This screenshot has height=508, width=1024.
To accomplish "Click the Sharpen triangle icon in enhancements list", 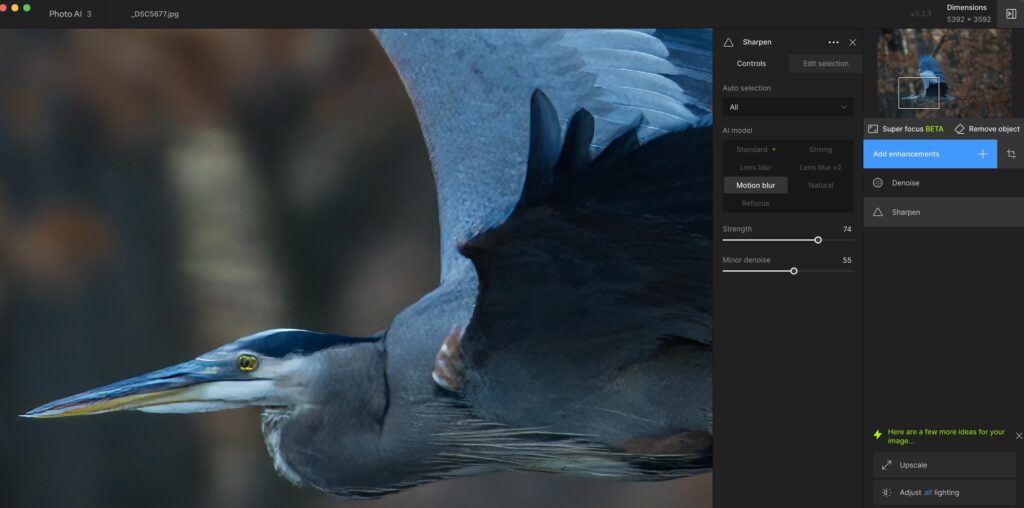I will click(x=878, y=212).
